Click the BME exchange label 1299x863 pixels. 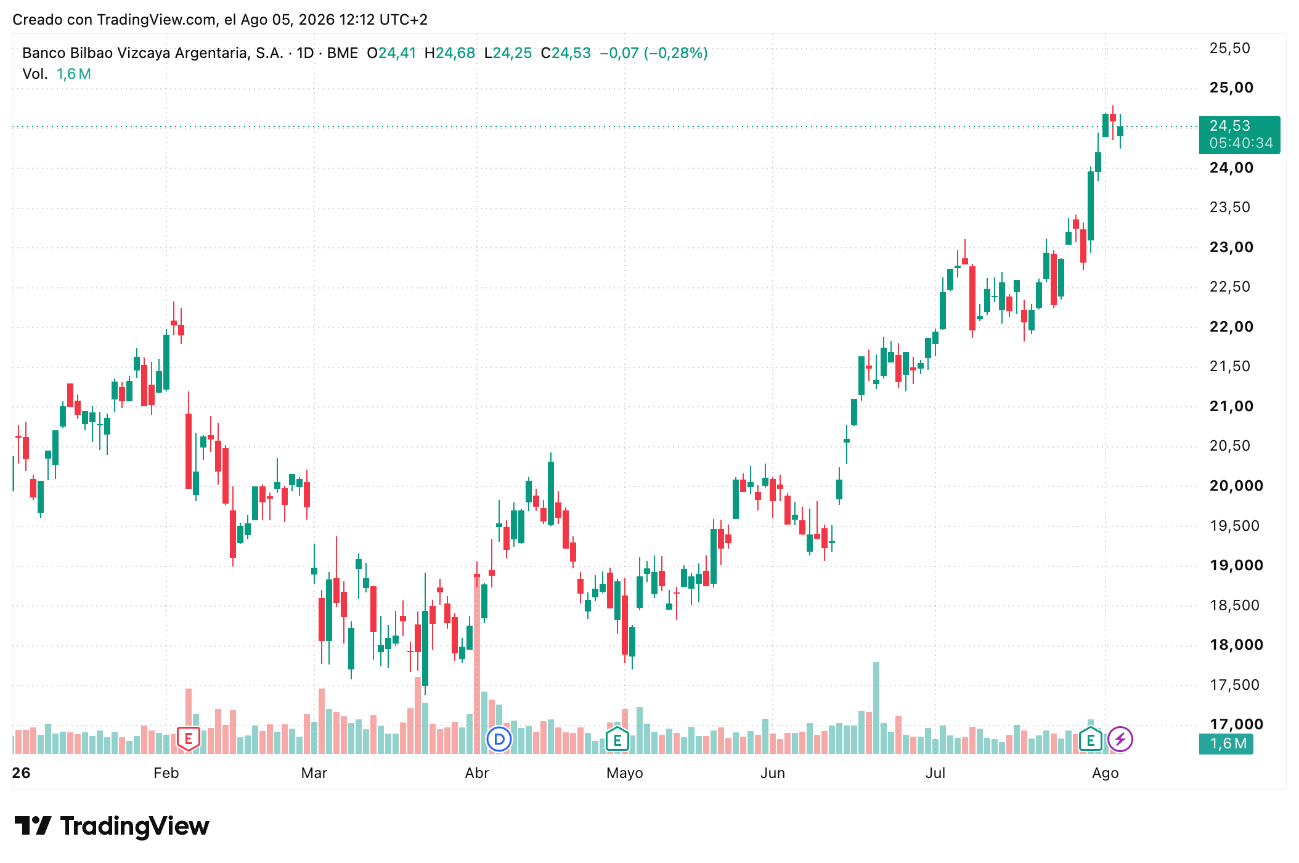coord(342,53)
